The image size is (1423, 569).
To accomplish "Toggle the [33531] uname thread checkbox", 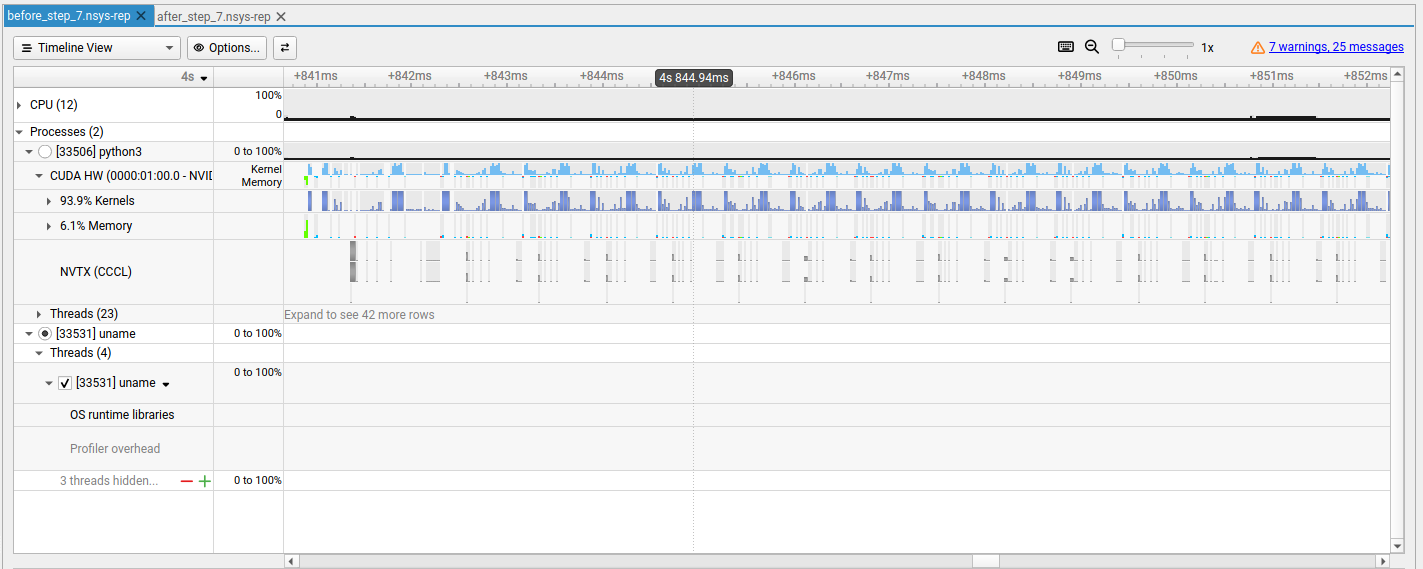I will pos(65,383).
